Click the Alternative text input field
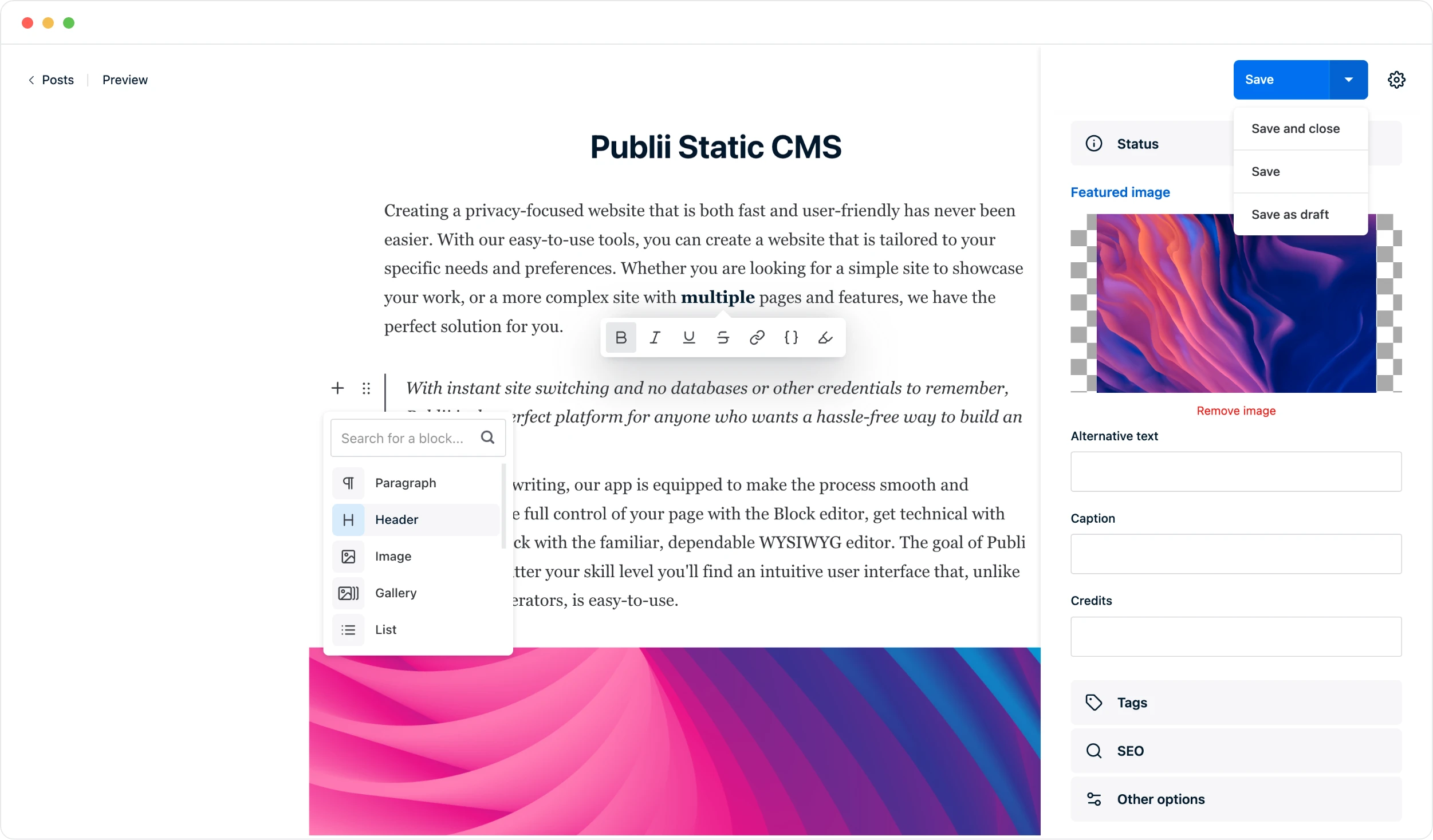This screenshot has width=1433, height=840. 1237,471
